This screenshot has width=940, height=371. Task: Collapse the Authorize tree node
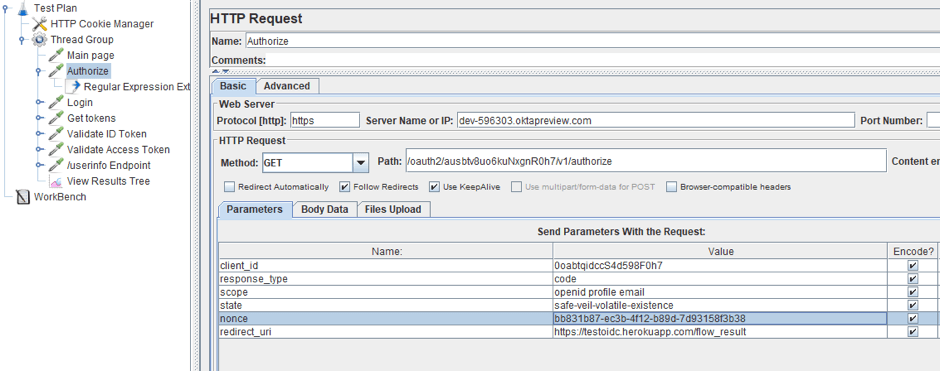coord(39,71)
